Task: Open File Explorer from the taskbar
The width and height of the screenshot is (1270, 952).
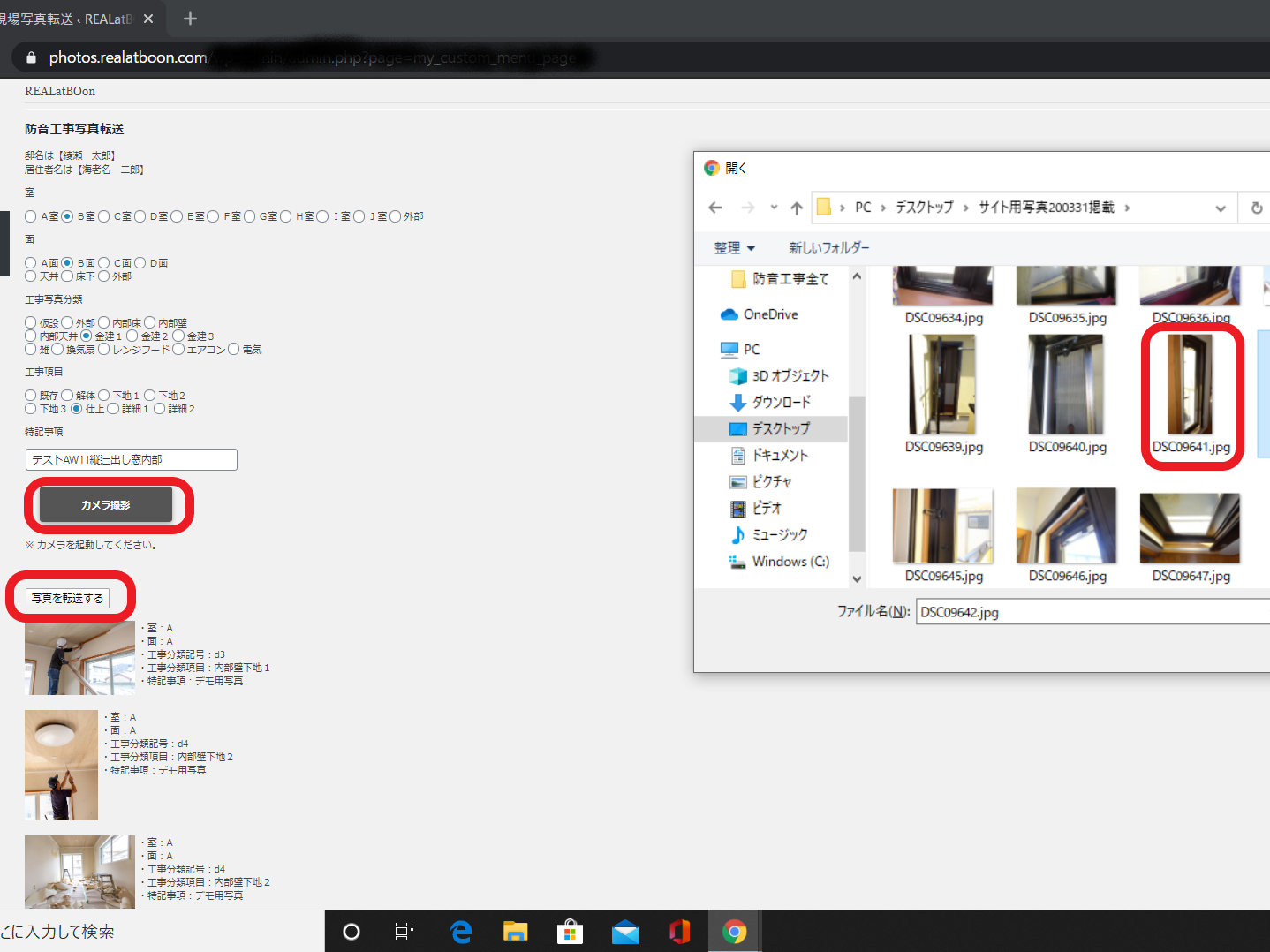Action: click(x=515, y=932)
